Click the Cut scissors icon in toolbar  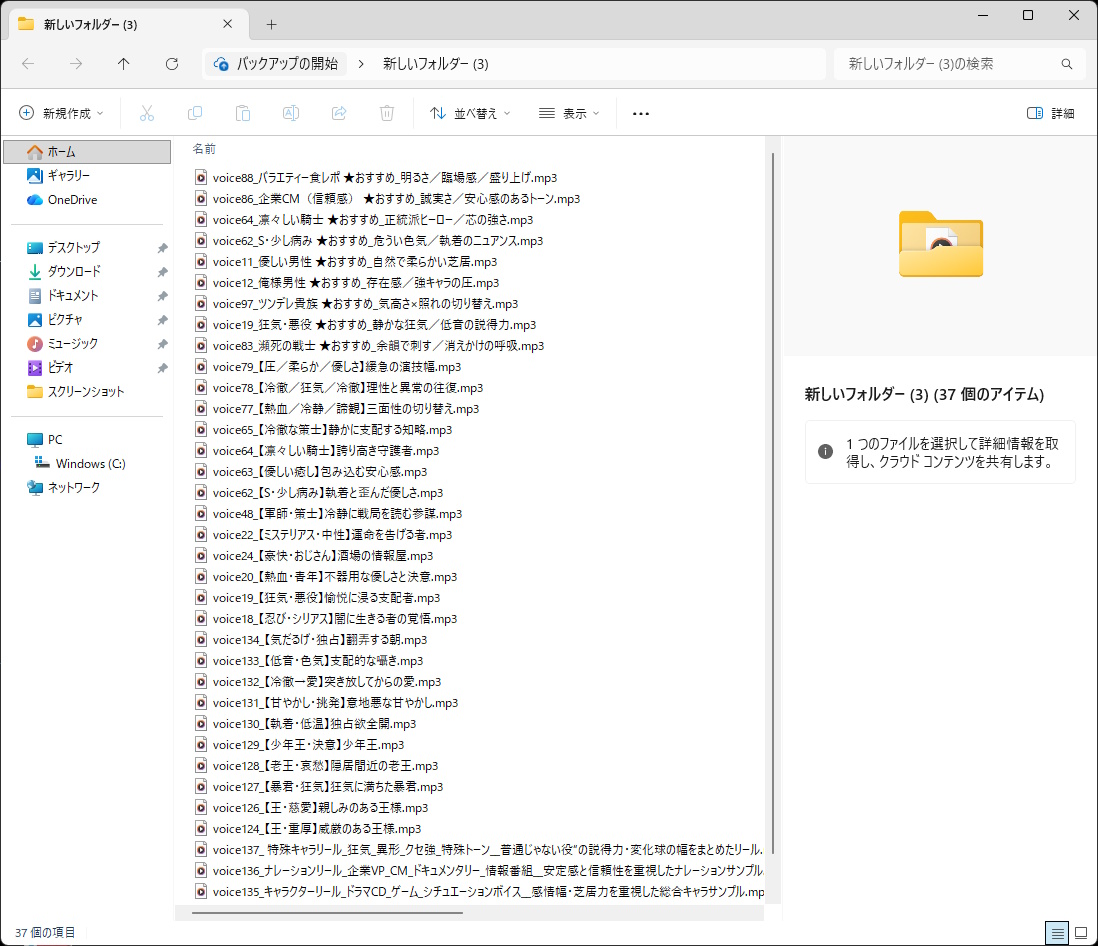click(x=147, y=113)
